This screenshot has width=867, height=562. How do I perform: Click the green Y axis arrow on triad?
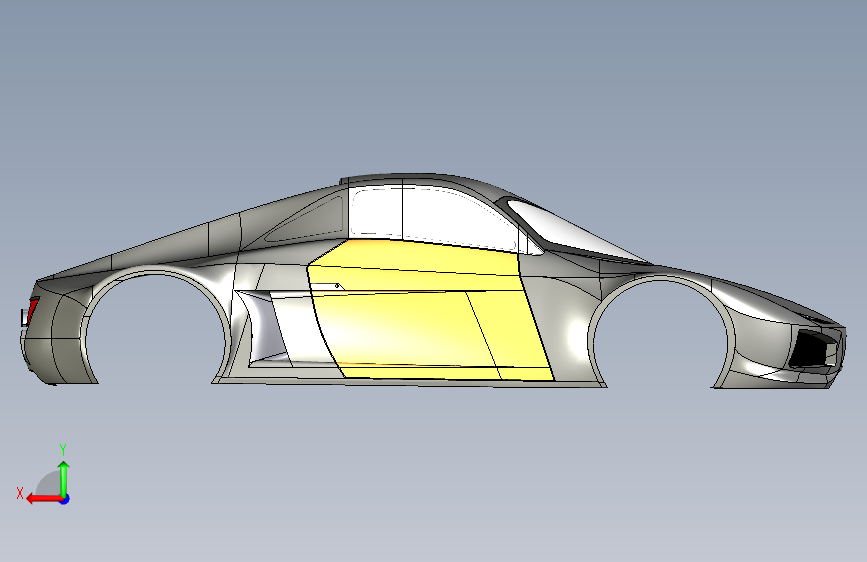(64, 477)
